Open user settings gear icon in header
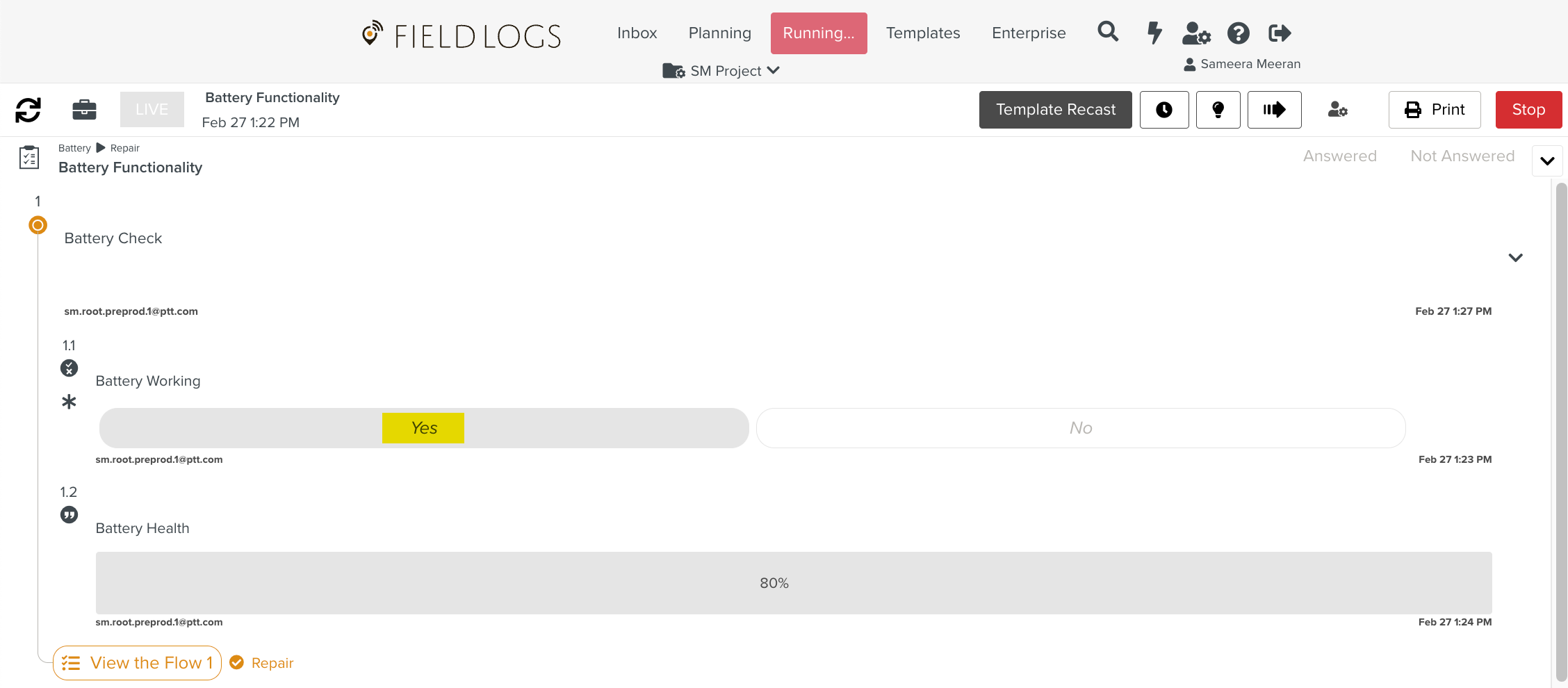Viewport: 1568px width, 688px height. (1196, 33)
